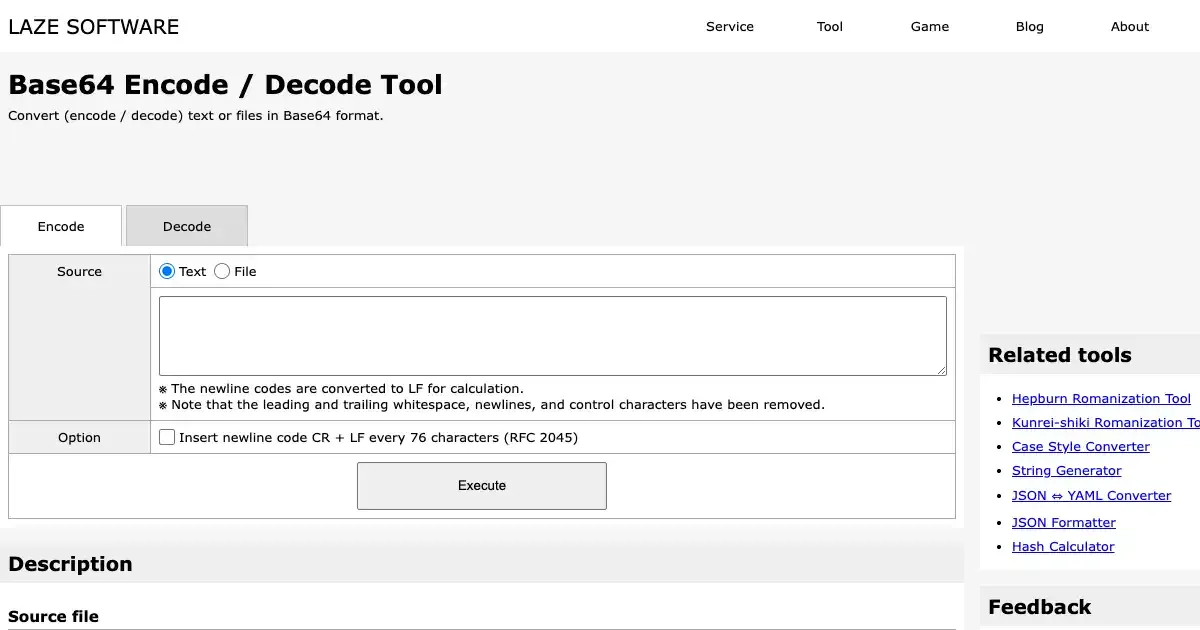The width and height of the screenshot is (1200, 630).
Task: Open the JSON Formatter link
Action: [1063, 523]
